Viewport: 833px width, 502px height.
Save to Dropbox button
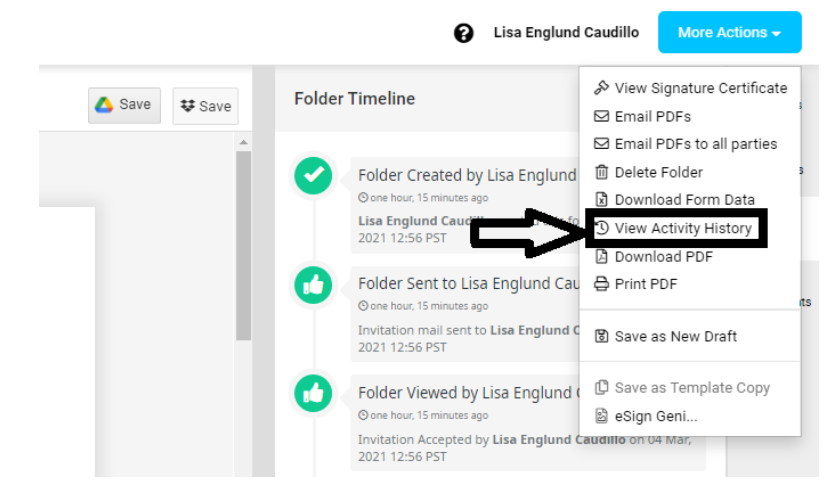tap(206, 106)
